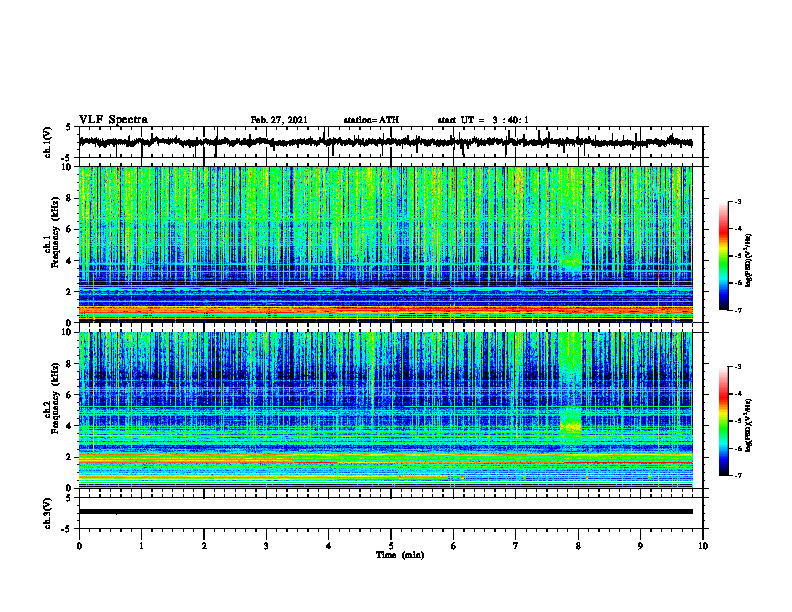The image size is (792, 612).
Task: Click the ch.1 log(PSD) color scale label
Action: coord(749,261)
